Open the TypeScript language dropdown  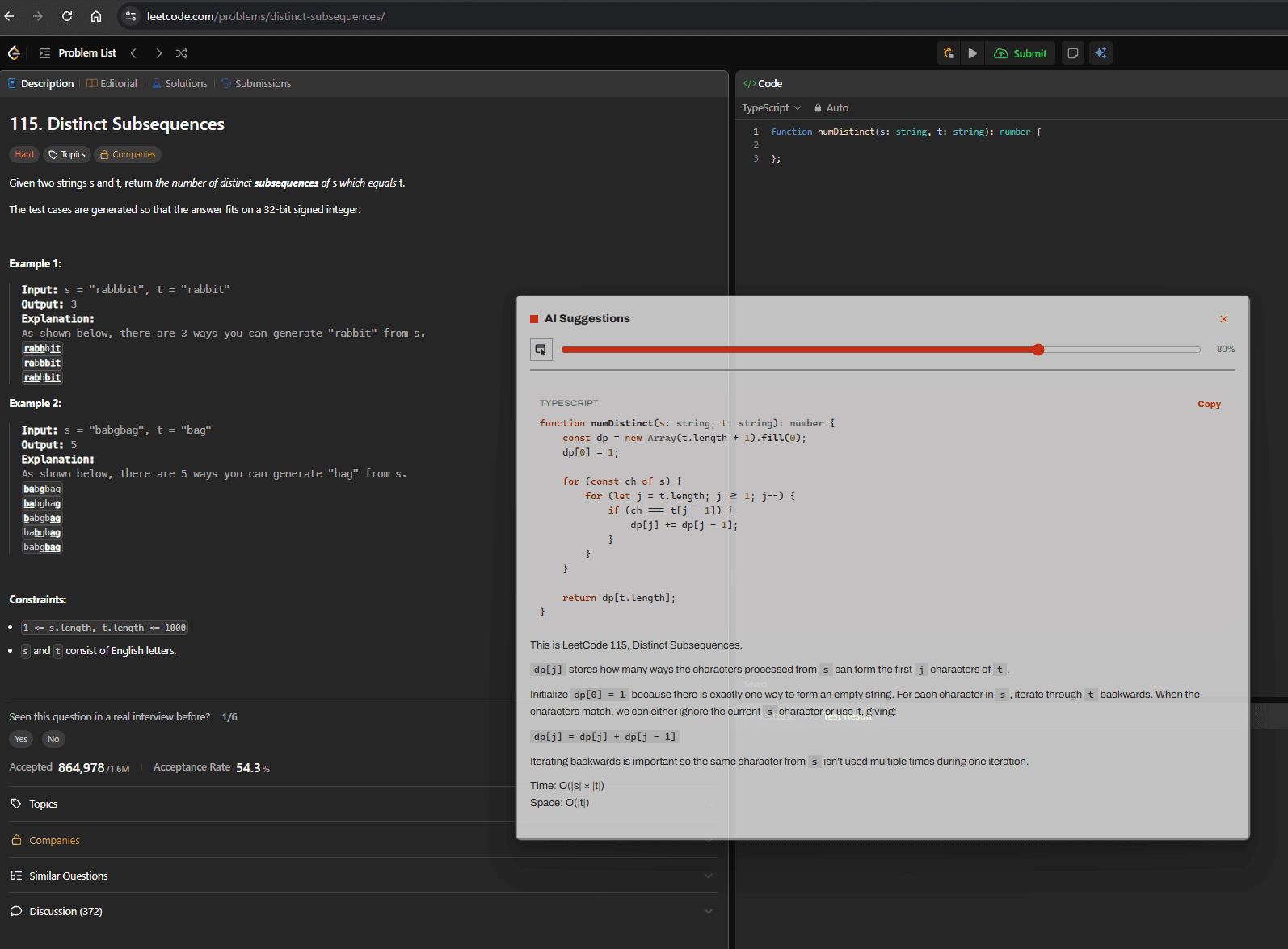pos(772,107)
